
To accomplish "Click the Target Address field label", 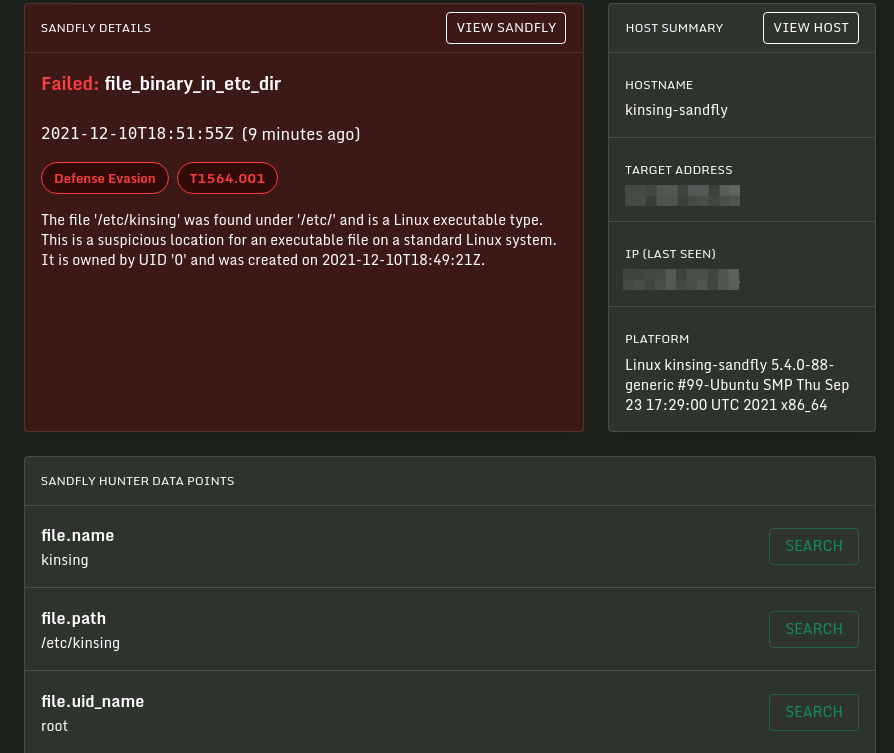I will point(678,170).
